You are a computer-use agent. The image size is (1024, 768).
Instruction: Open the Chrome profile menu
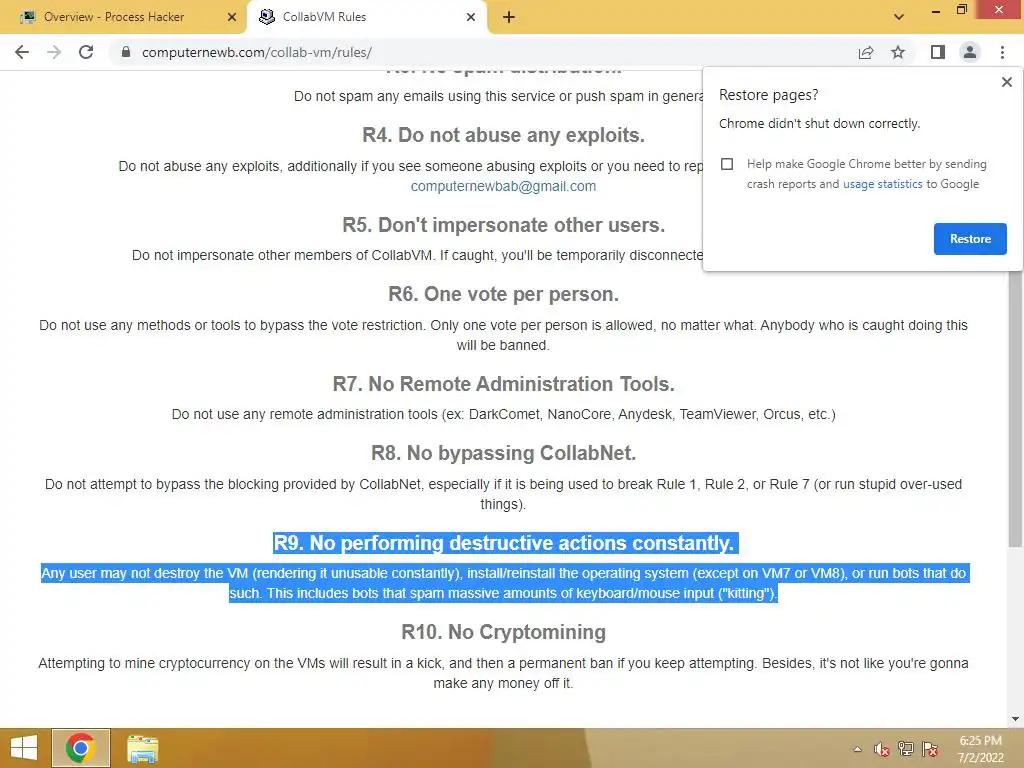970,52
